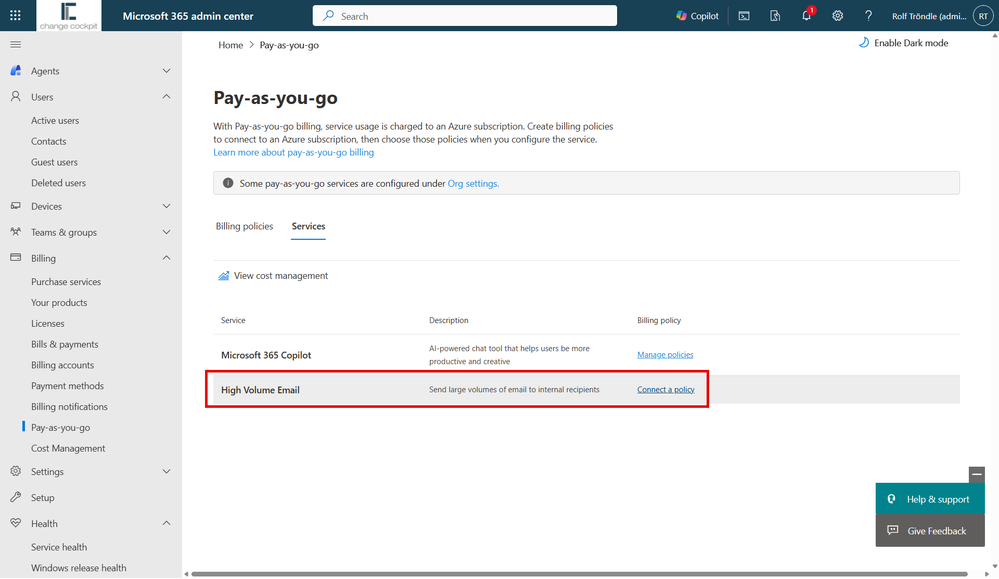Enable Dark mode

pyautogui.click(x=903, y=43)
